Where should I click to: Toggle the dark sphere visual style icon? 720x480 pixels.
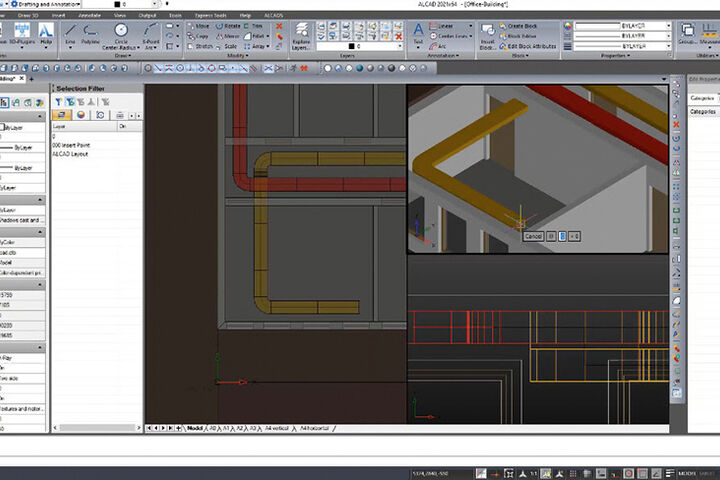coord(391,68)
